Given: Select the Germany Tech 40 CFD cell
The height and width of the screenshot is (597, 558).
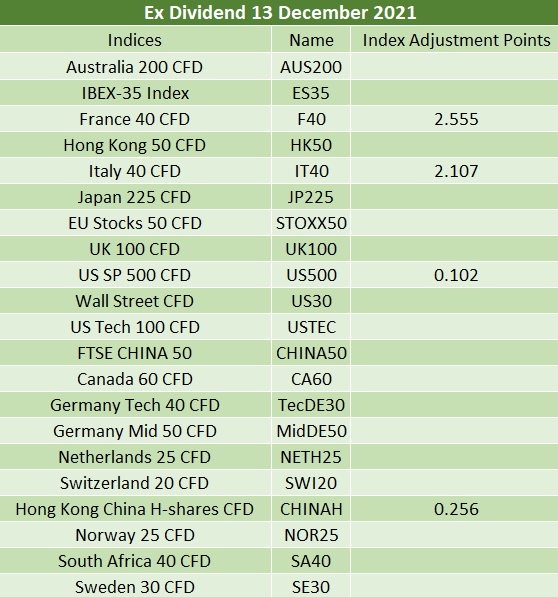Looking at the screenshot, I should [135, 405].
